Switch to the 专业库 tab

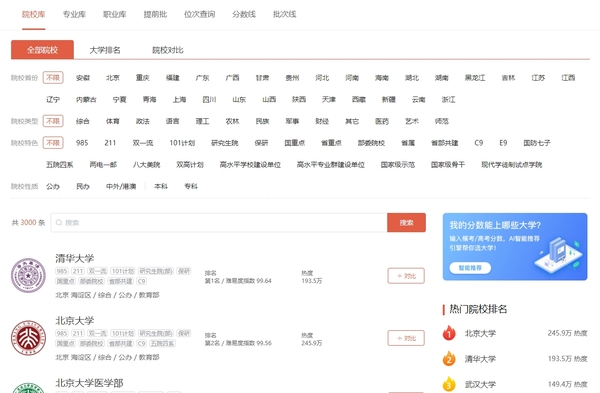(74, 15)
